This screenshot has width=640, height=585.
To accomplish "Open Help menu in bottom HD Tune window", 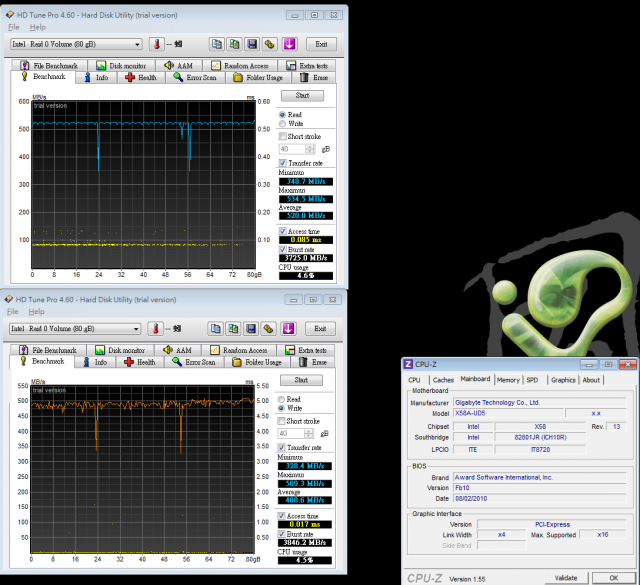I will click(36, 312).
